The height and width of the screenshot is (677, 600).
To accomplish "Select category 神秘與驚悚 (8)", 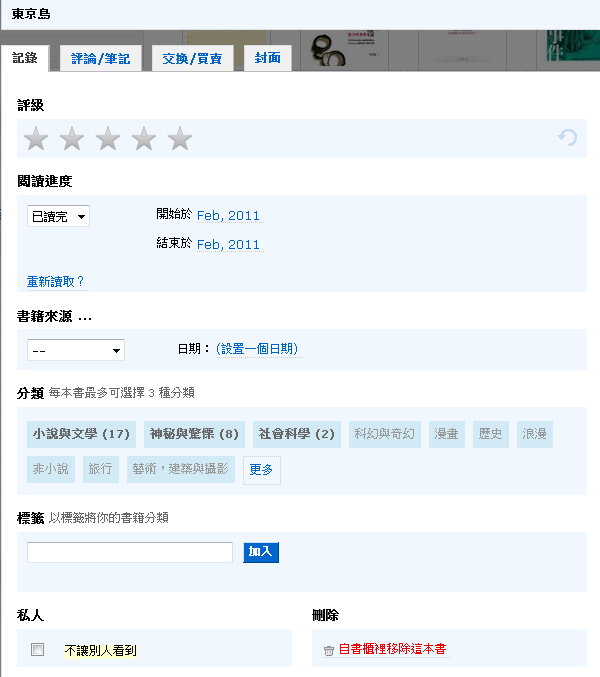I will pyautogui.click(x=194, y=434).
